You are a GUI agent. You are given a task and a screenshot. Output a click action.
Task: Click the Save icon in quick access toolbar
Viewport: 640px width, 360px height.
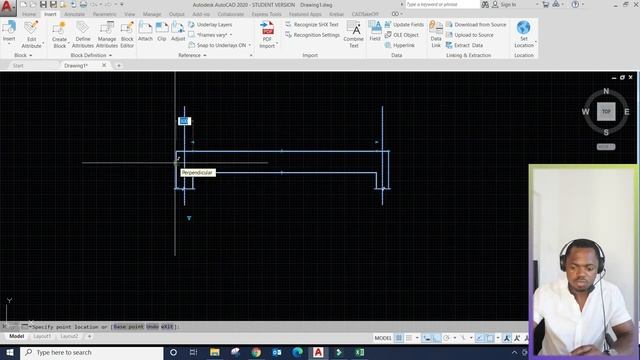coord(43,4)
